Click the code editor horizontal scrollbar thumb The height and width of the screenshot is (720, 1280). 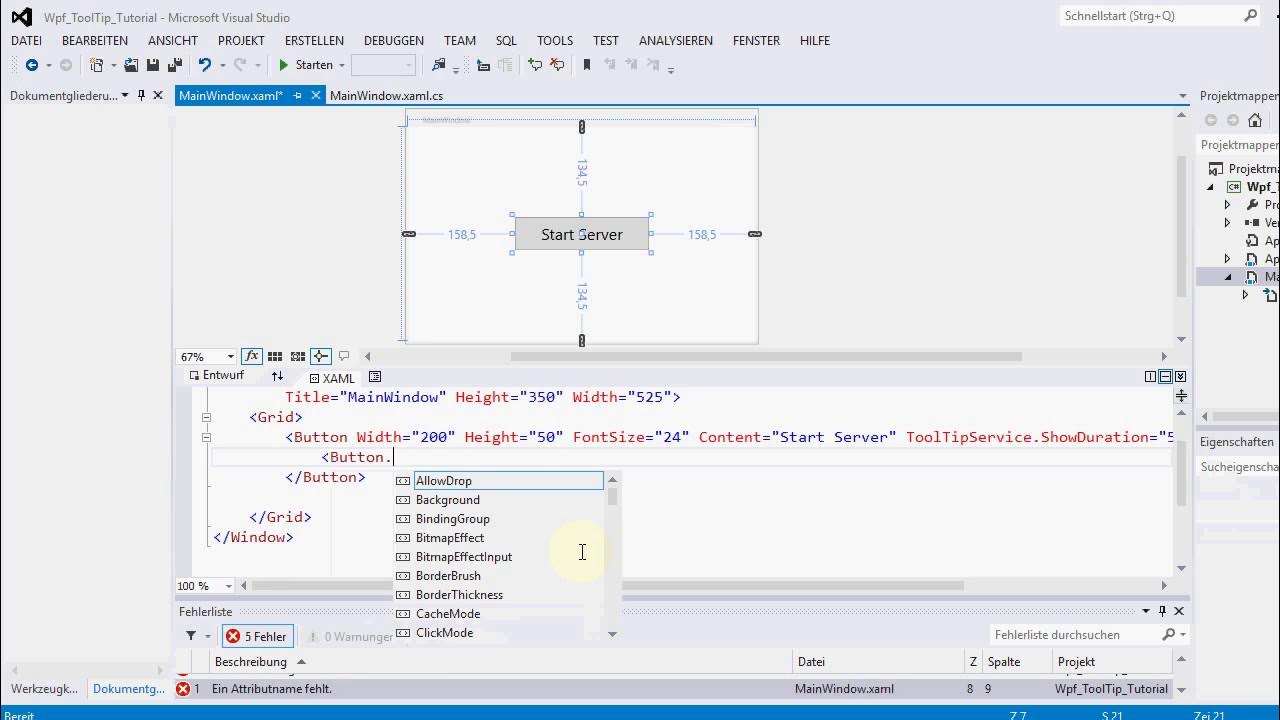(607, 586)
